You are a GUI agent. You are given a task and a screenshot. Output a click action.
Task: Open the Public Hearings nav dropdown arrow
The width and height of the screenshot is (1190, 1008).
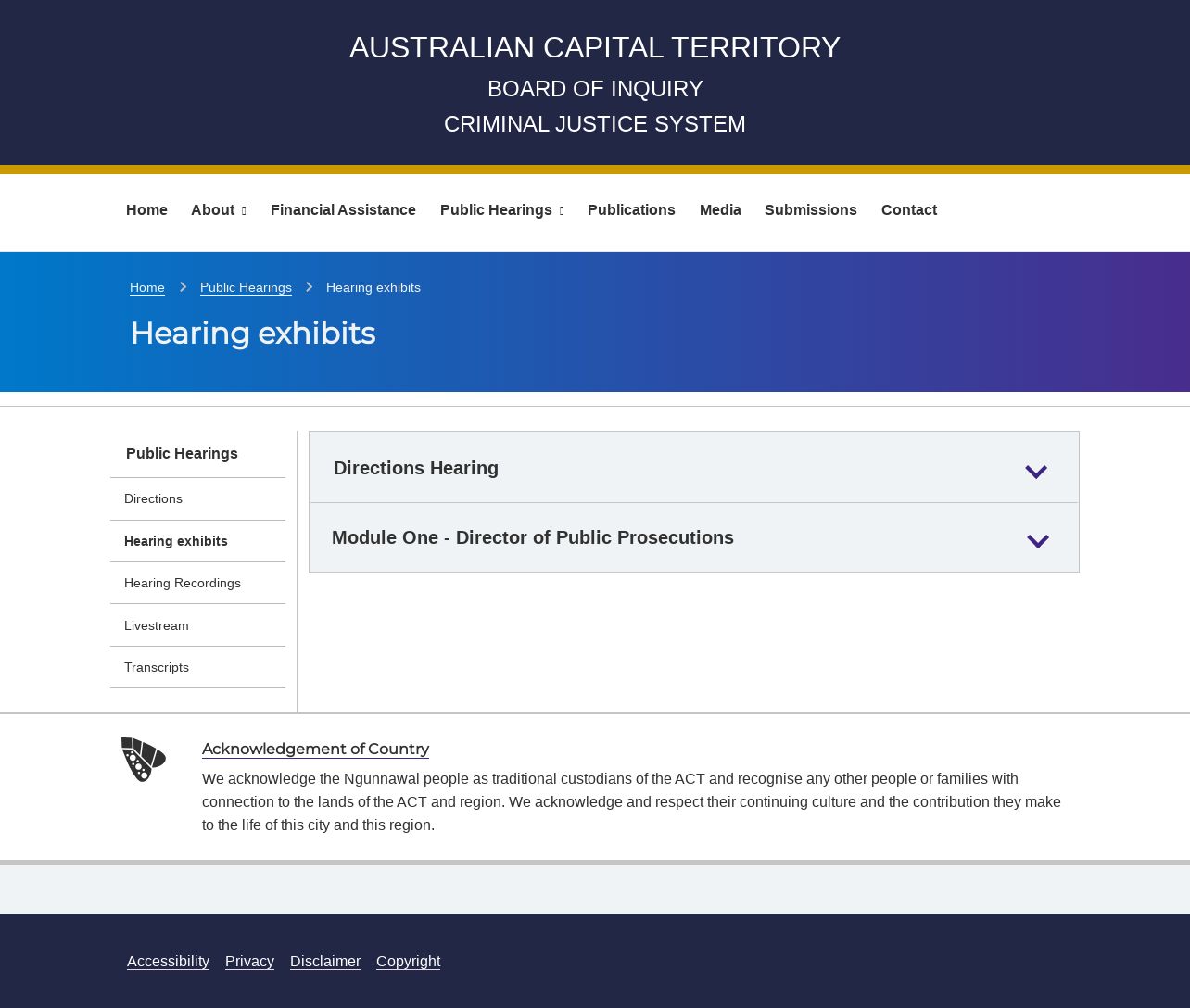562,211
